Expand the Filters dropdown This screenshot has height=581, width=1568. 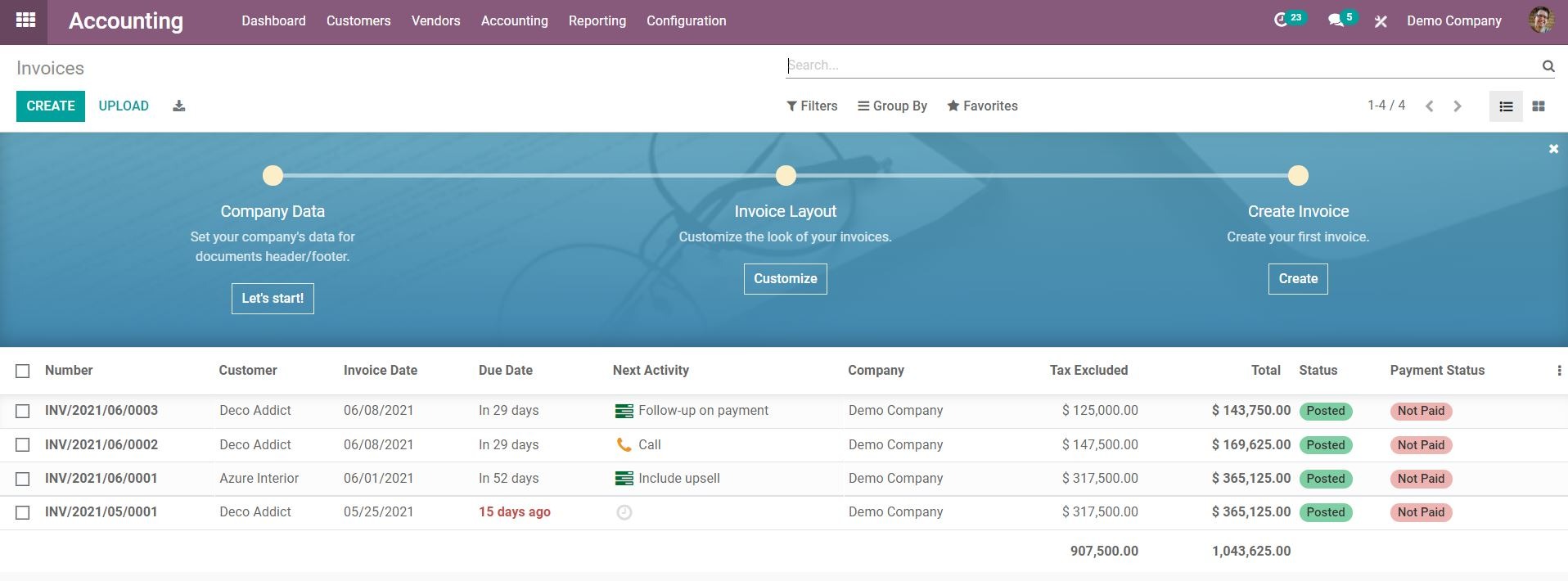pos(812,106)
